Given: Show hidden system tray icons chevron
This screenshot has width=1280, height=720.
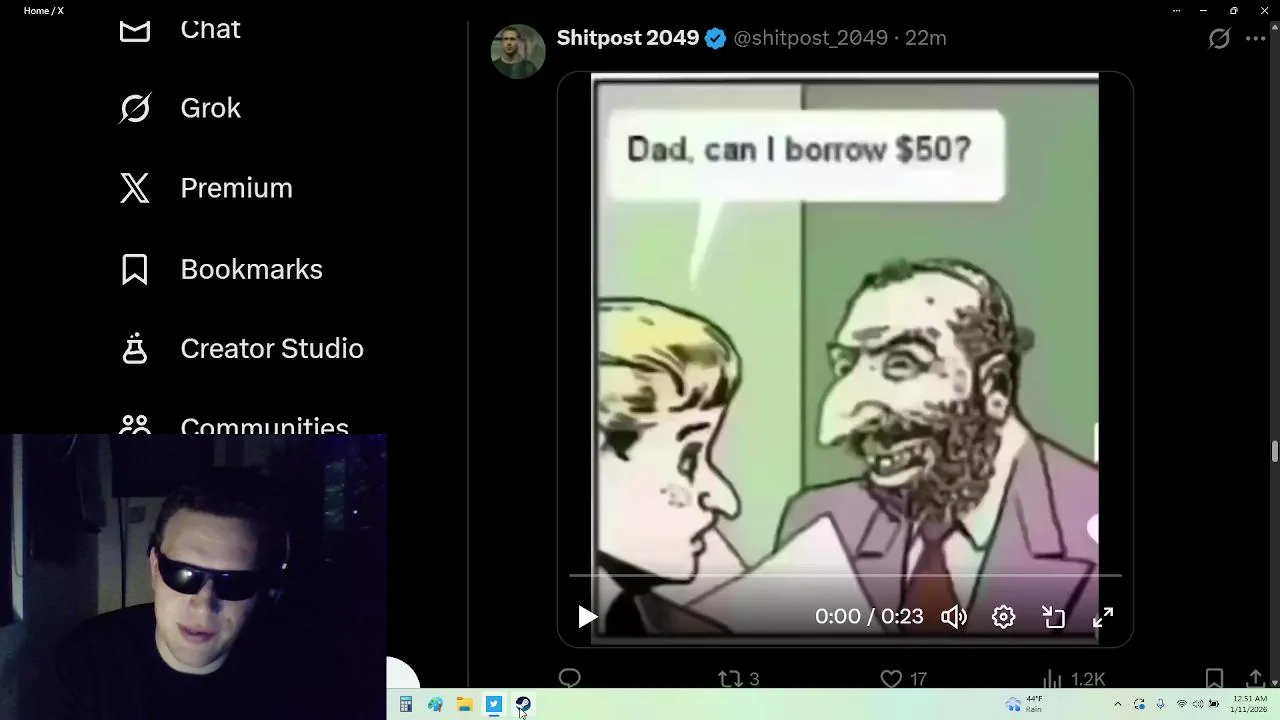Looking at the screenshot, I should (1117, 705).
